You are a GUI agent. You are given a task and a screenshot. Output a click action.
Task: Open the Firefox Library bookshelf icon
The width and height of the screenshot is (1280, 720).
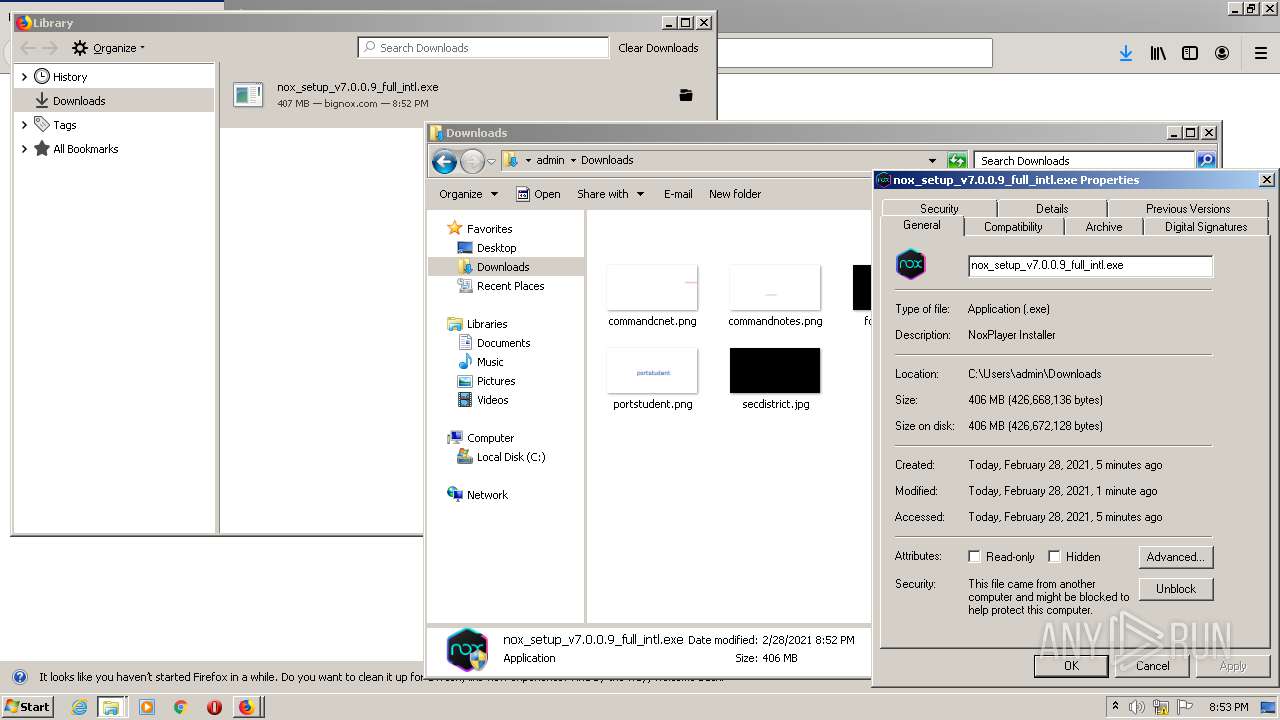coord(1158,53)
